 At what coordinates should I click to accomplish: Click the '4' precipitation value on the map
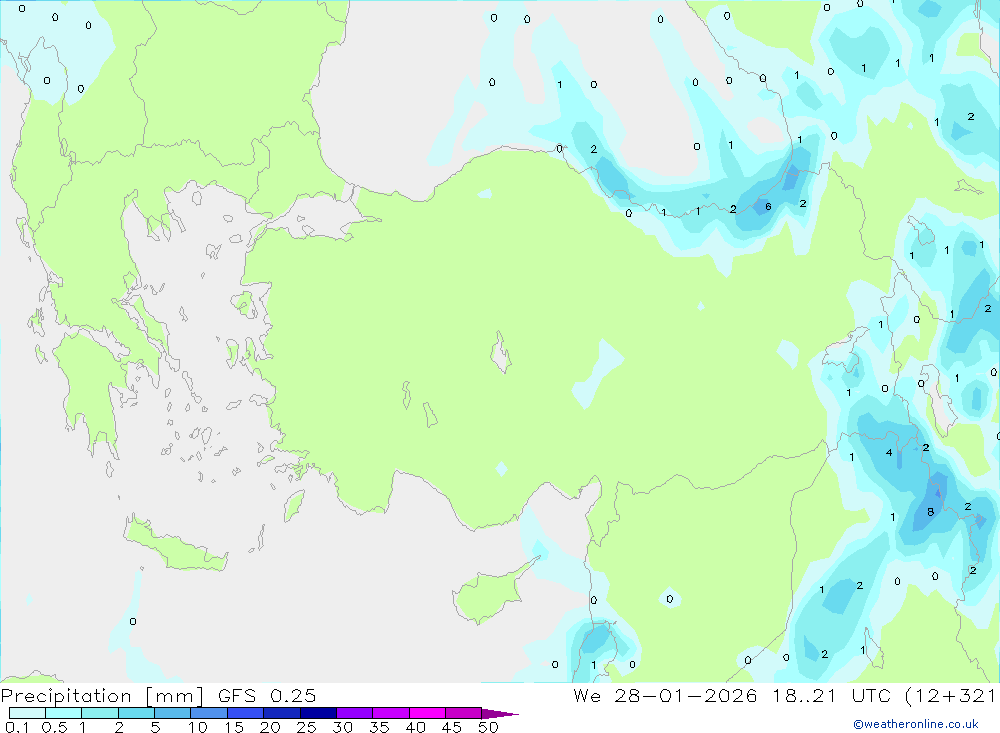[x=889, y=452]
